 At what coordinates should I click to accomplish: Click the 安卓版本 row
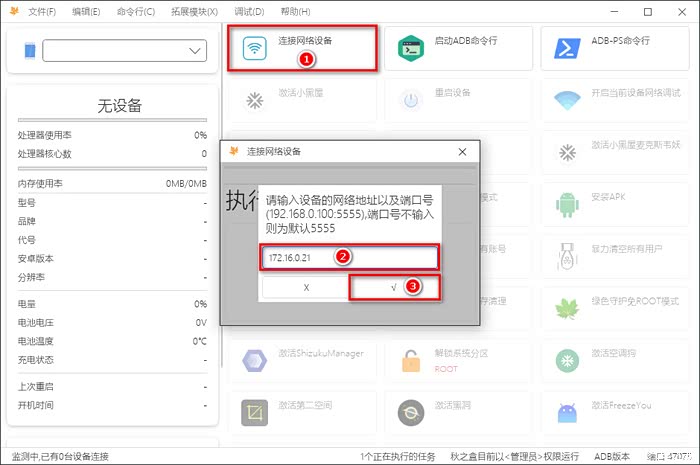[x=112, y=258]
